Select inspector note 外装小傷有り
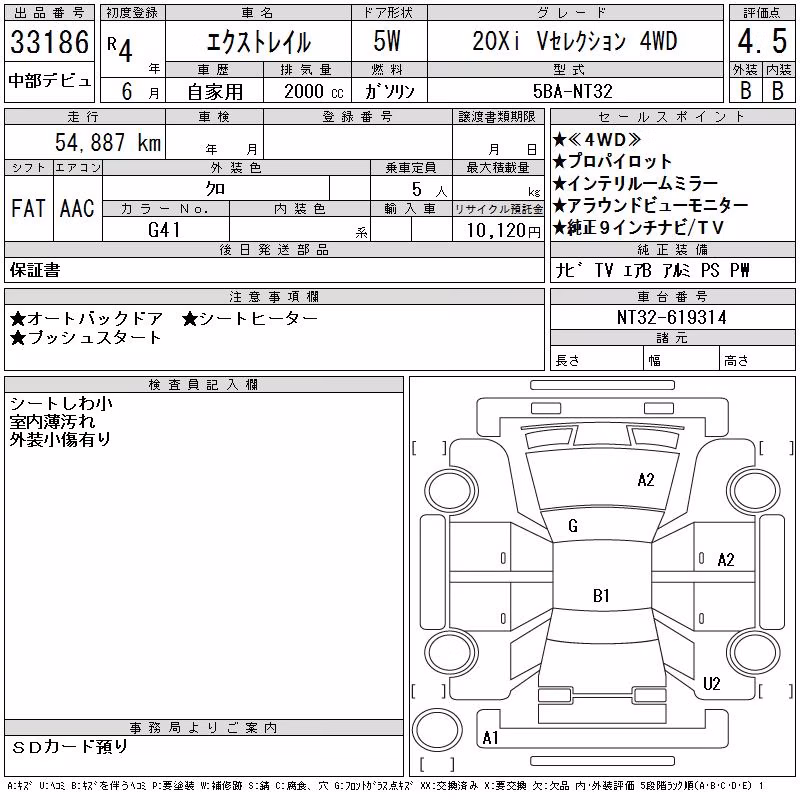The image size is (800, 800). point(60,439)
